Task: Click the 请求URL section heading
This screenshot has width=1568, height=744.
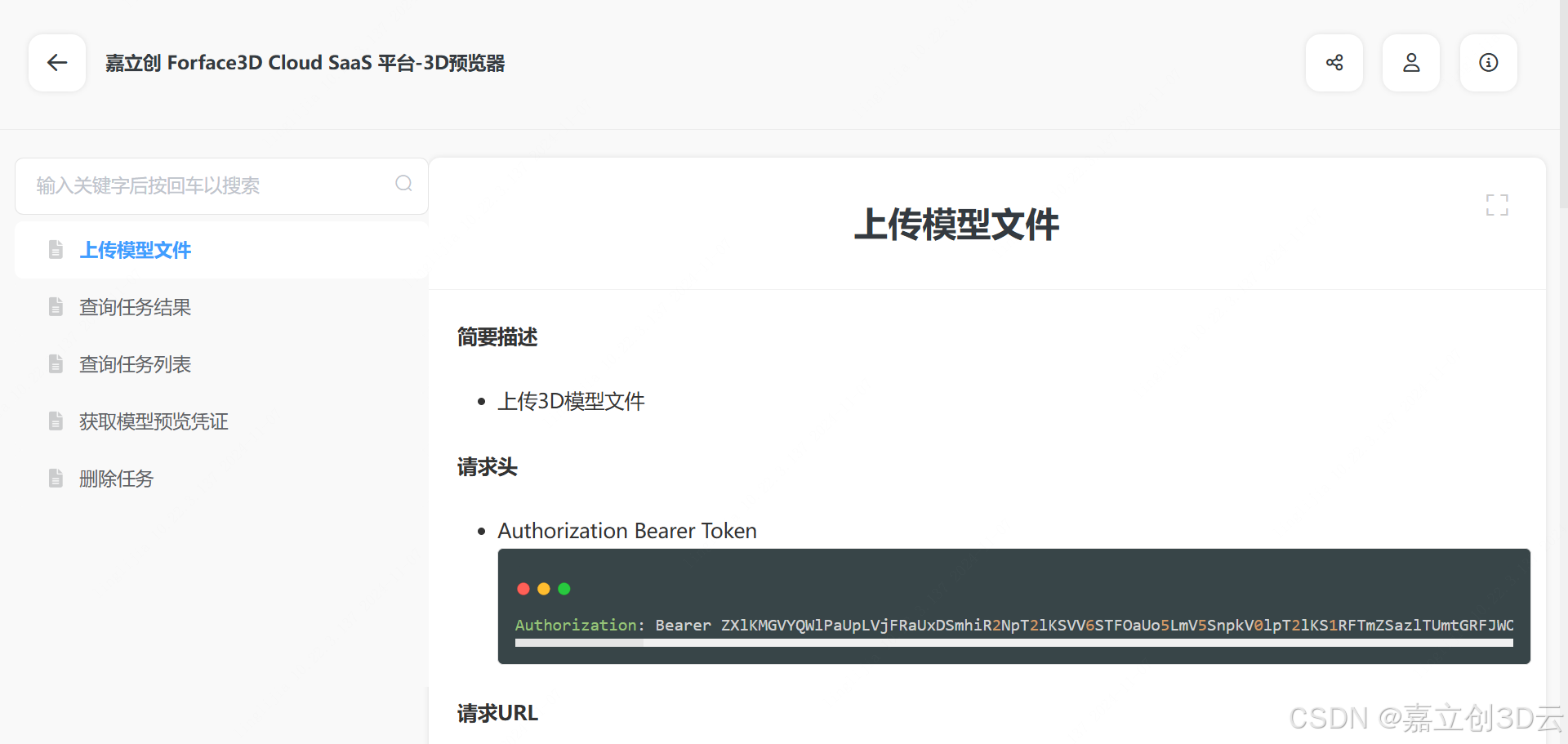Action: (x=497, y=713)
